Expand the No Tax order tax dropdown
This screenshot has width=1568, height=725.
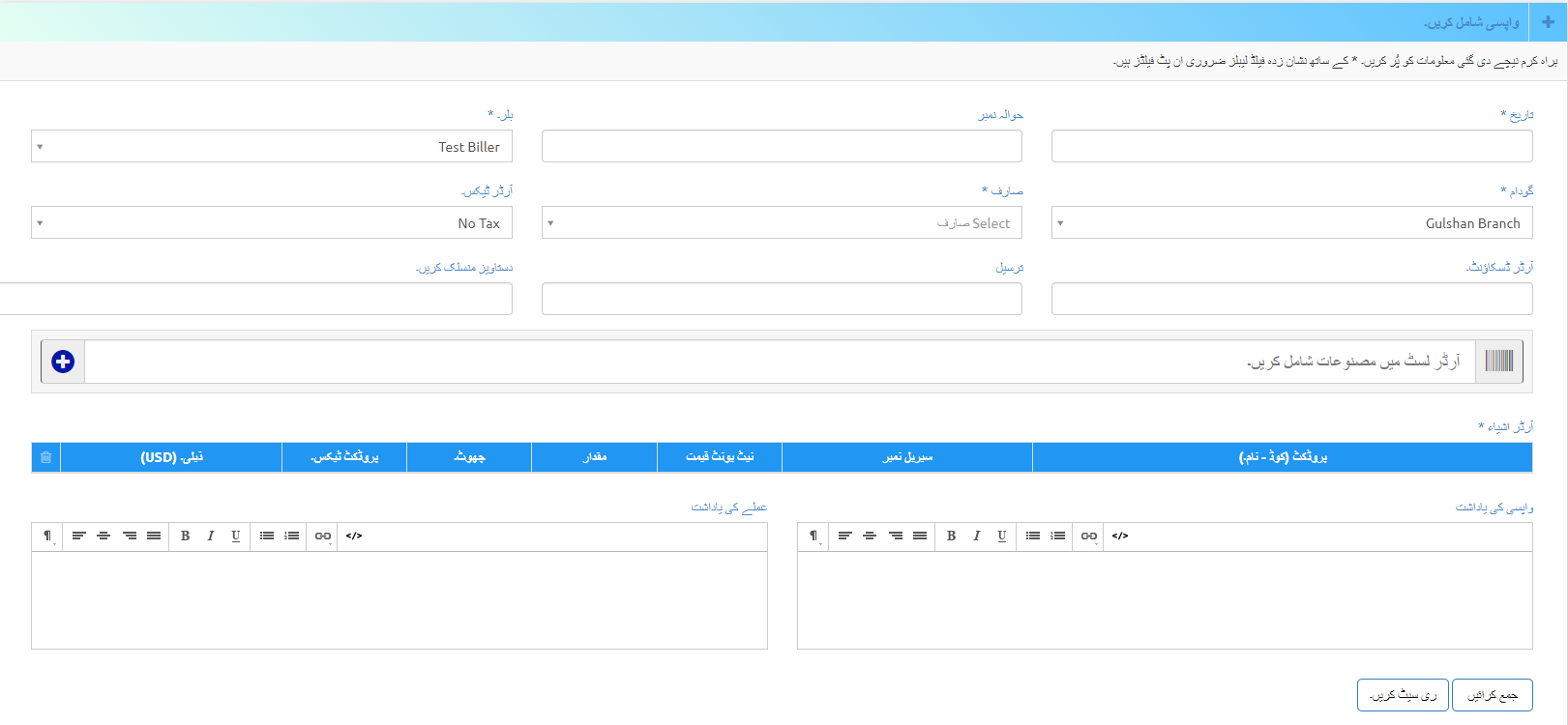[x=272, y=223]
